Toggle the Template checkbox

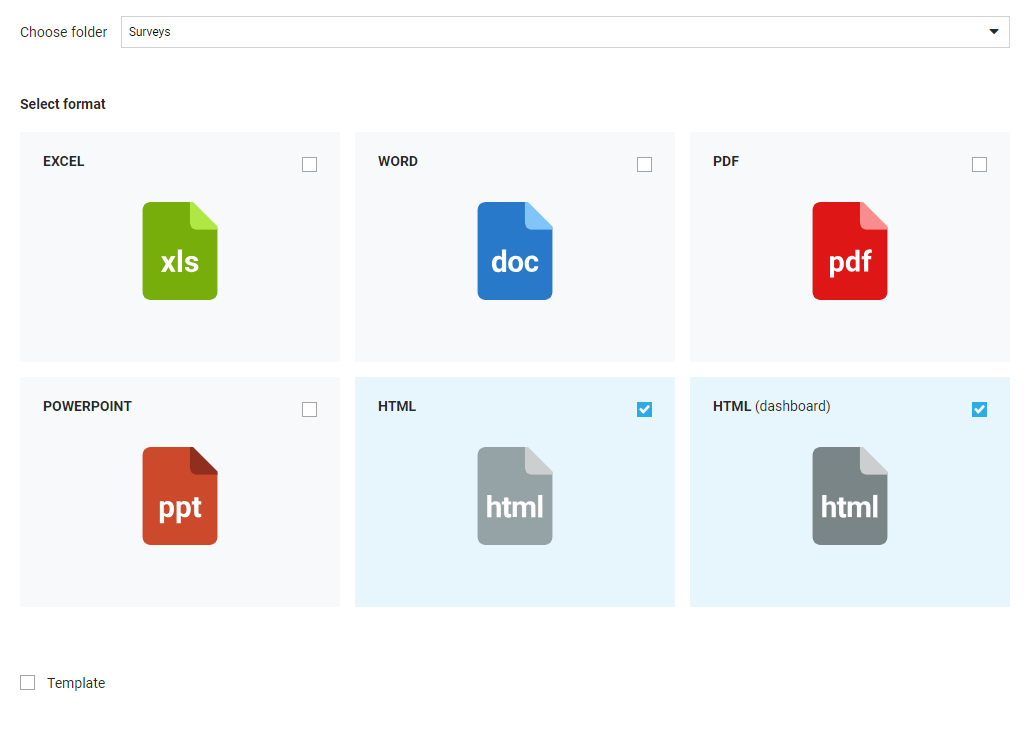coord(28,682)
